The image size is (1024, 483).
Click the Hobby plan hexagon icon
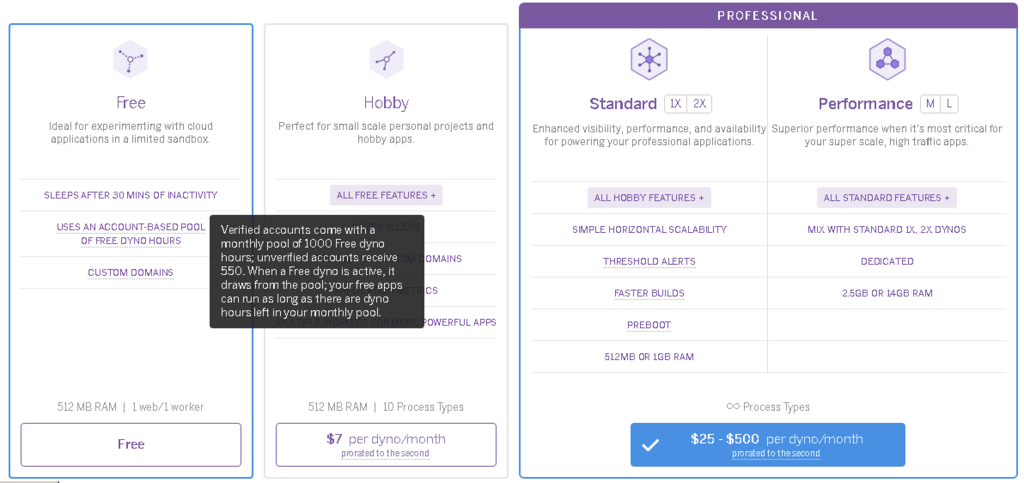386,60
